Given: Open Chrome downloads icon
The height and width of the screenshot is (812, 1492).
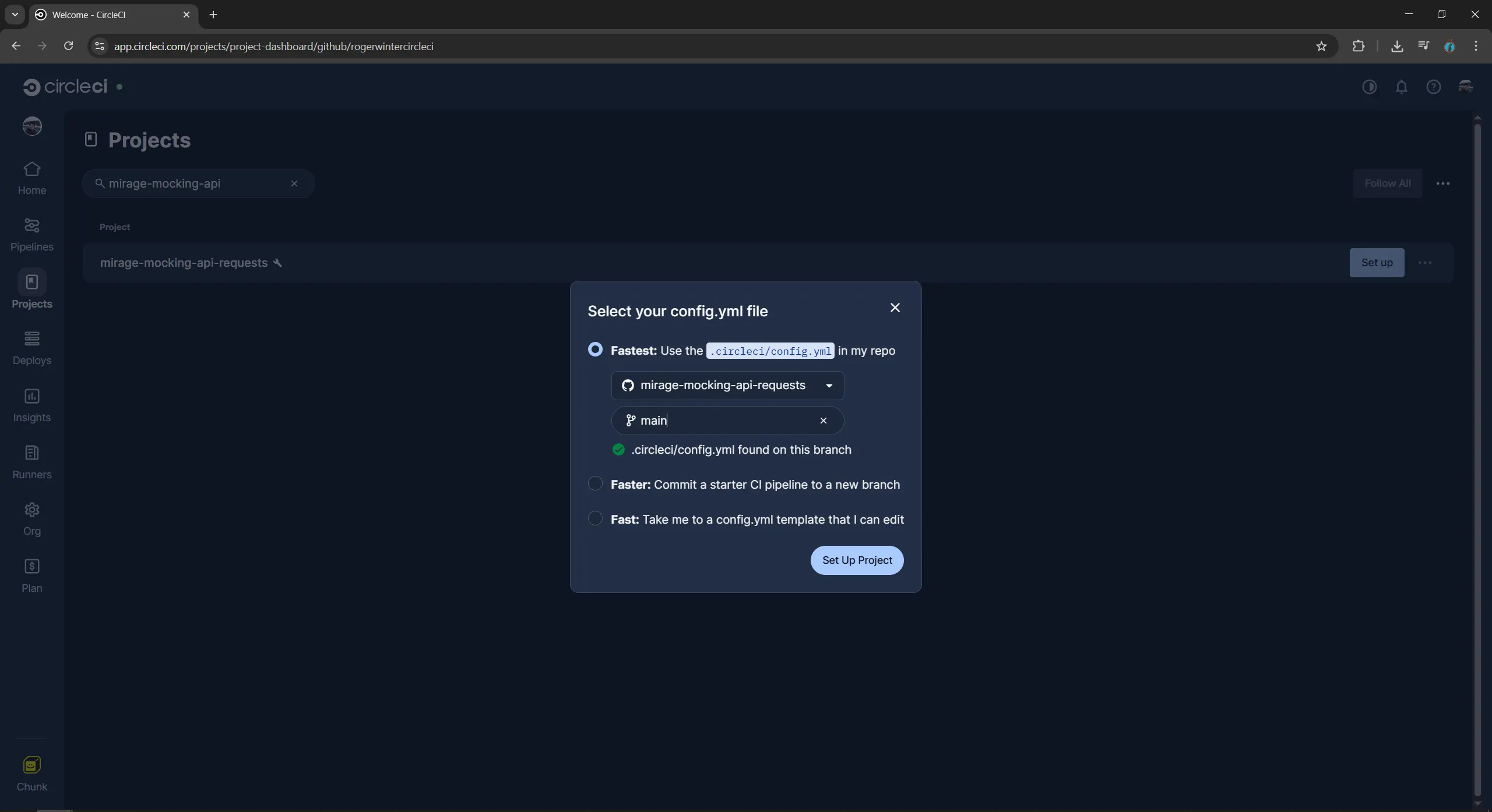Looking at the screenshot, I should tap(1396, 46).
